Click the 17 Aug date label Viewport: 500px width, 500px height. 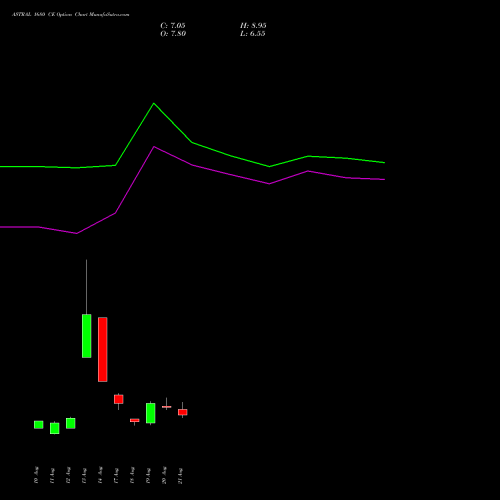(x=116, y=475)
